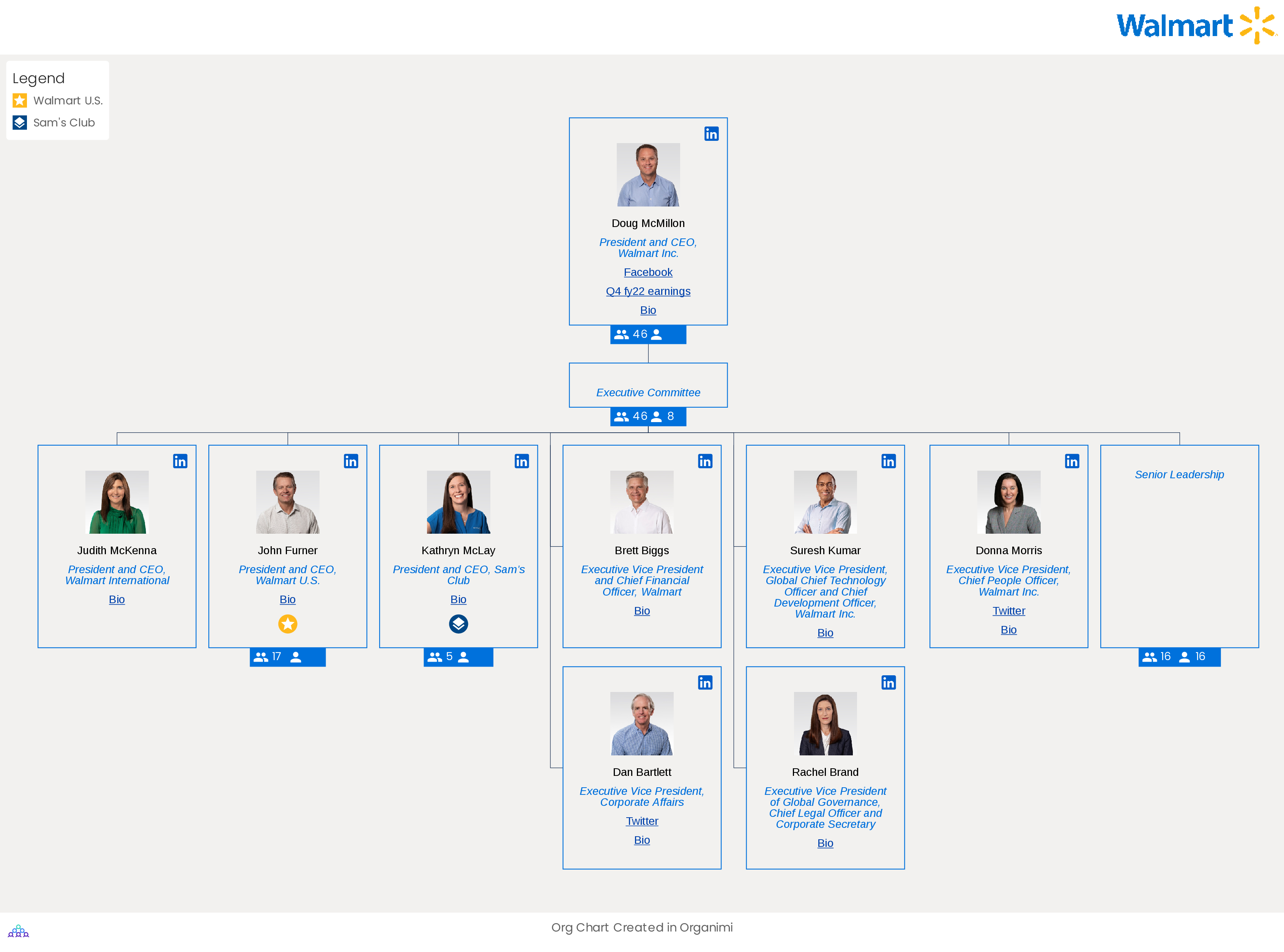1284x952 pixels.
Task: Click Doug McMillon's Bio button
Action: click(x=648, y=309)
